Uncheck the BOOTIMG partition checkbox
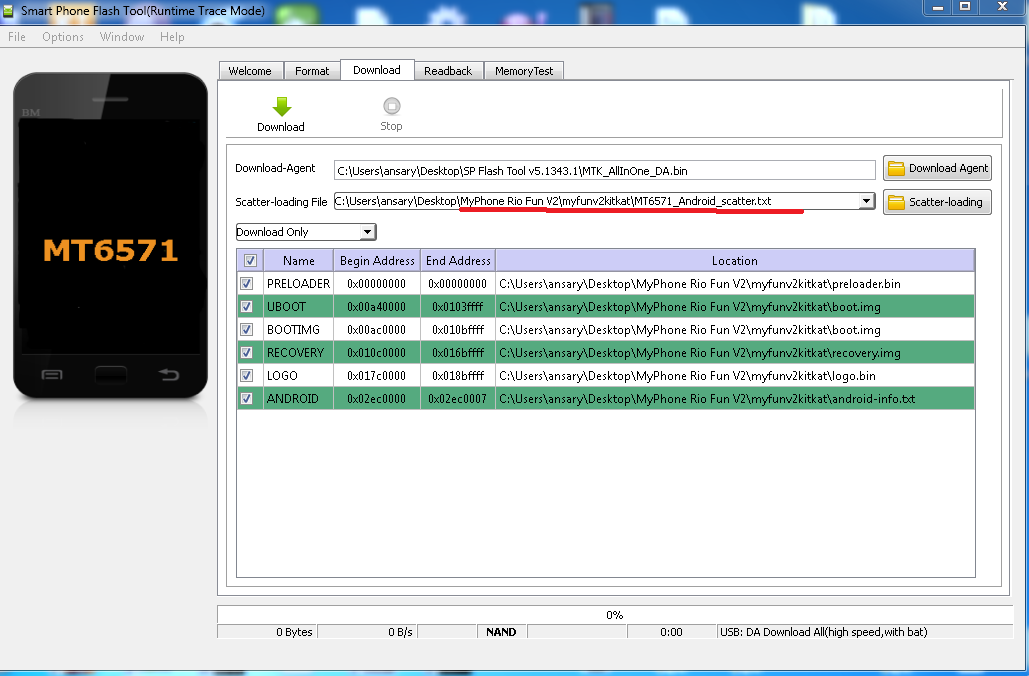 247,329
